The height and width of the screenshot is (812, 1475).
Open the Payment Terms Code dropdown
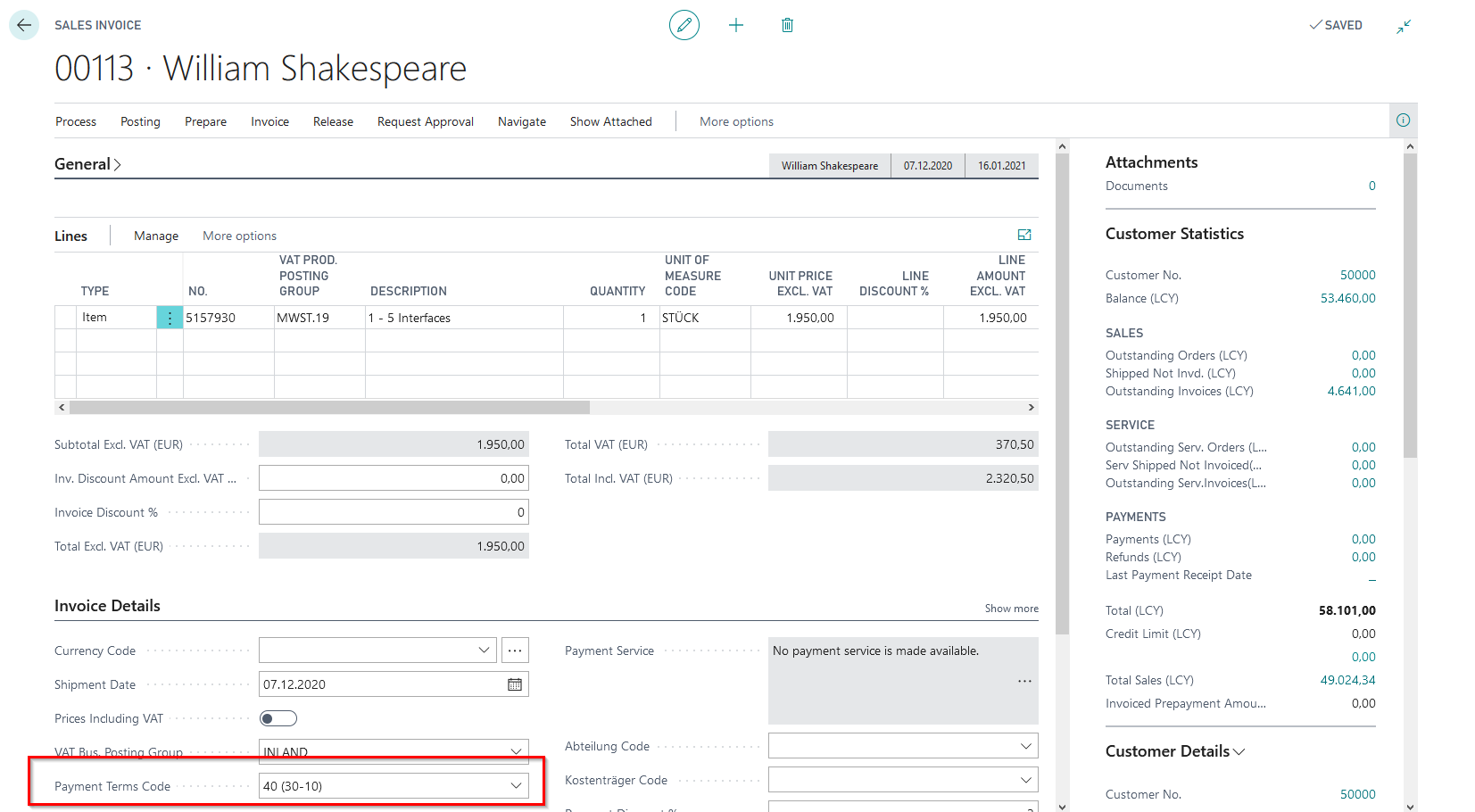[516, 786]
